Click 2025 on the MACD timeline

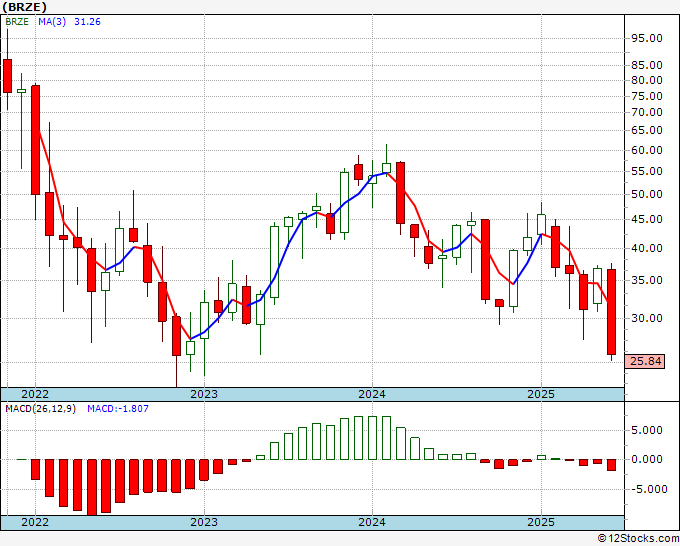coord(541,522)
